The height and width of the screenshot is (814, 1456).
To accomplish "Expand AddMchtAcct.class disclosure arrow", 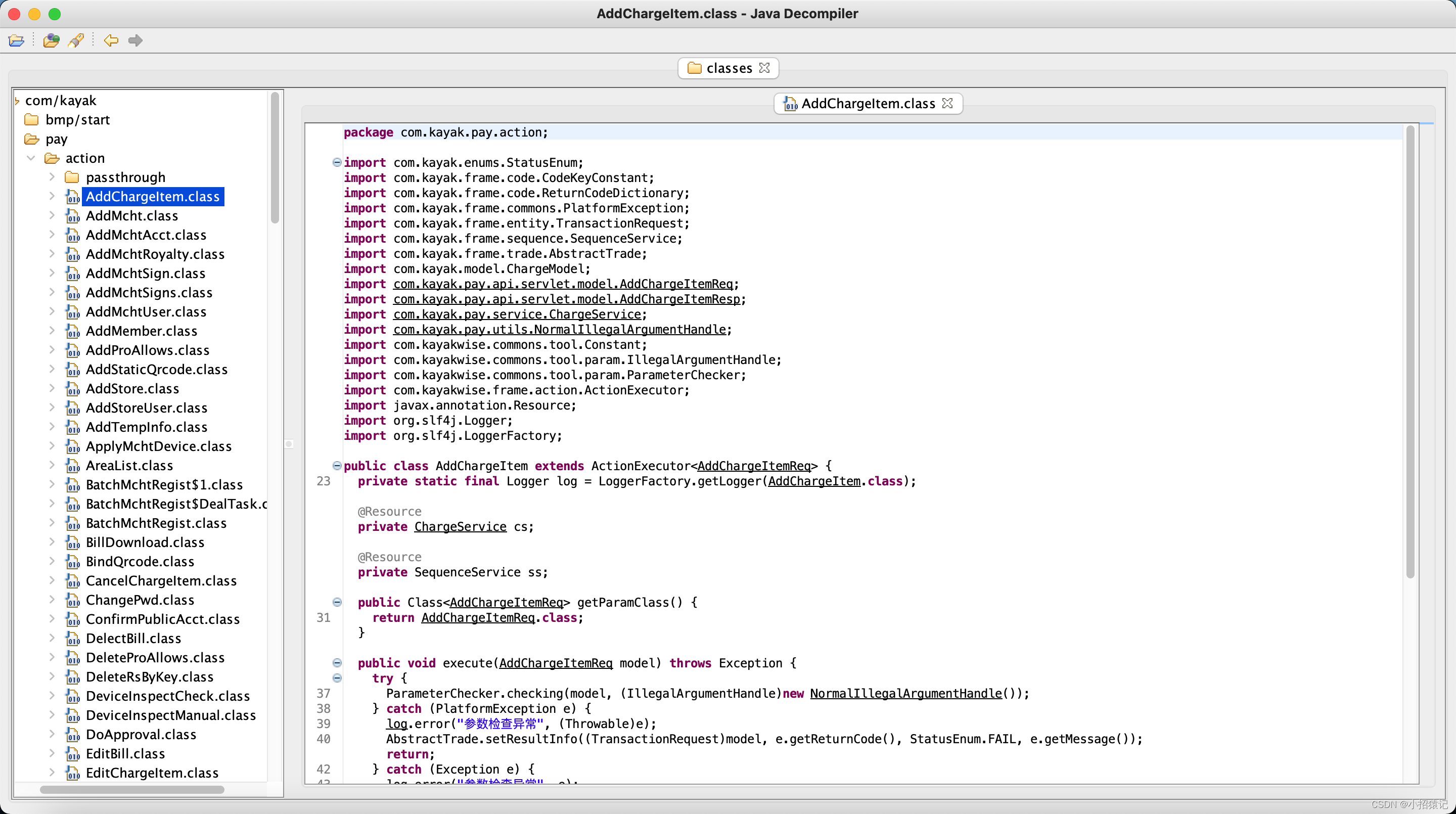I will pos(52,235).
